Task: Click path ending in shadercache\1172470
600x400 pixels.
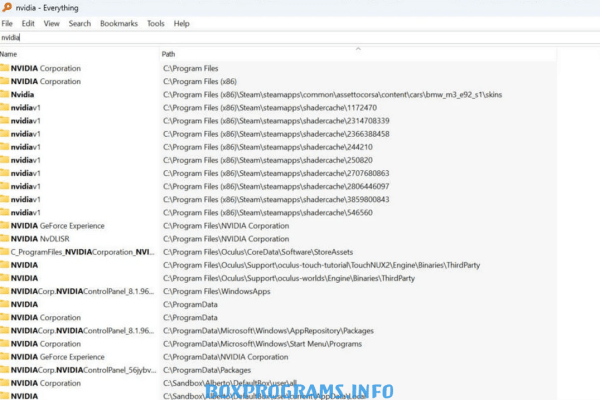Action: (x=270, y=108)
